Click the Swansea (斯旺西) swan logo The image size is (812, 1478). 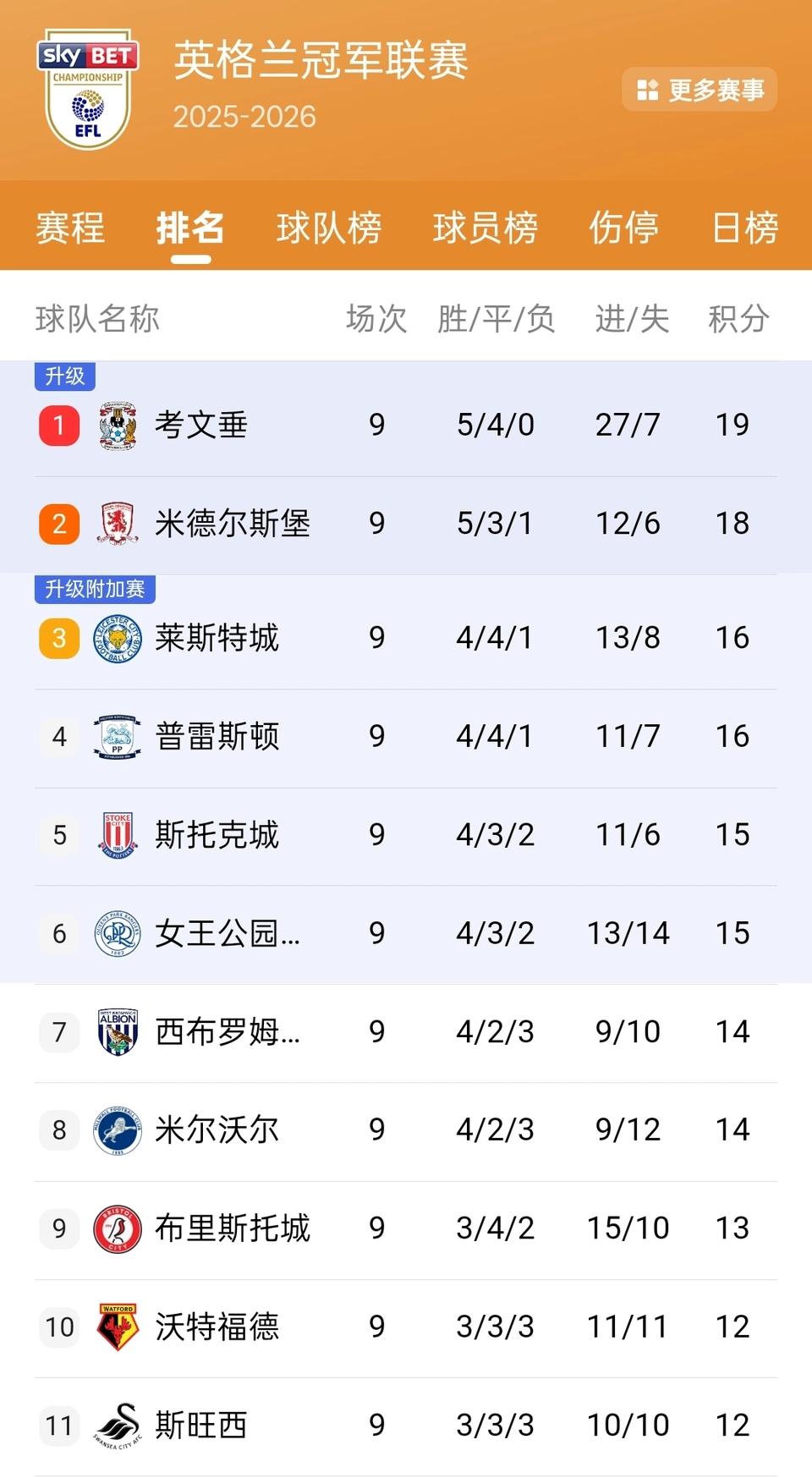pyautogui.click(x=118, y=1426)
